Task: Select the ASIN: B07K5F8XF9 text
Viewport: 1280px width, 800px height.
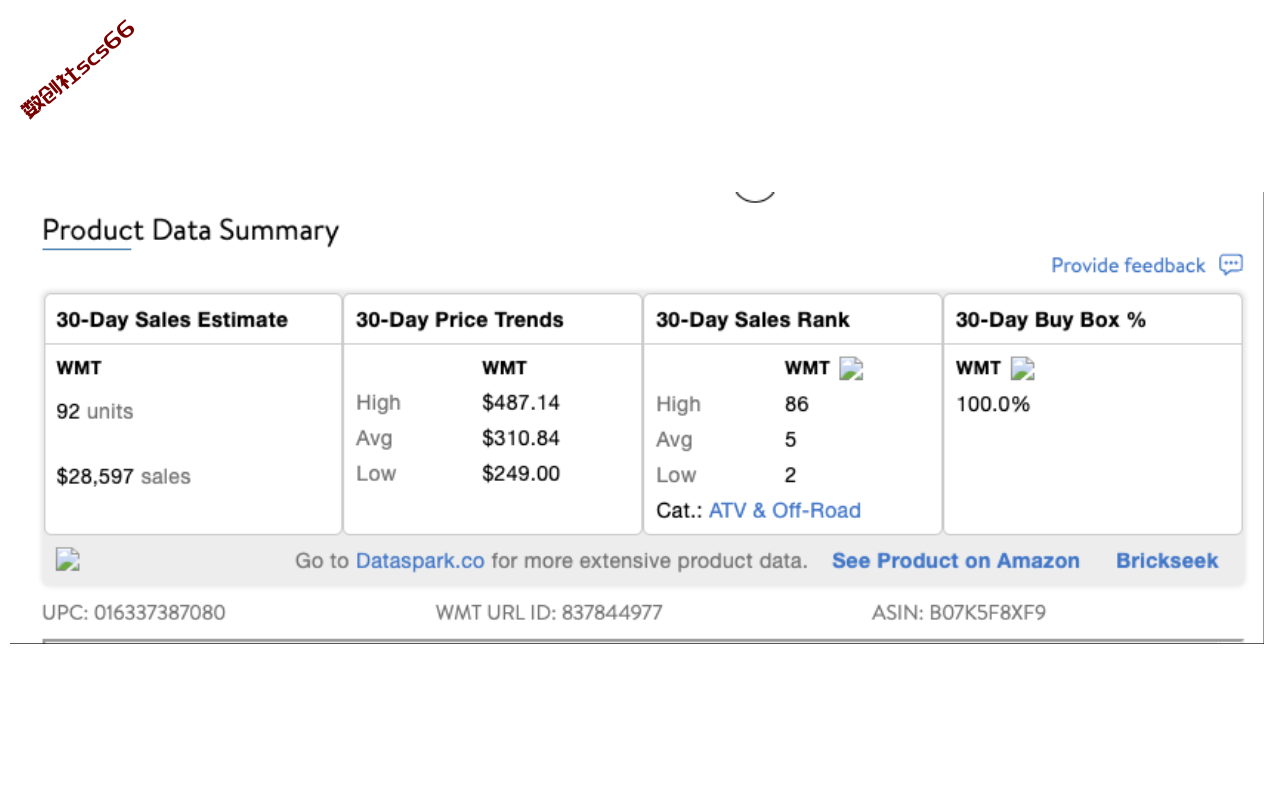Action: (x=959, y=612)
